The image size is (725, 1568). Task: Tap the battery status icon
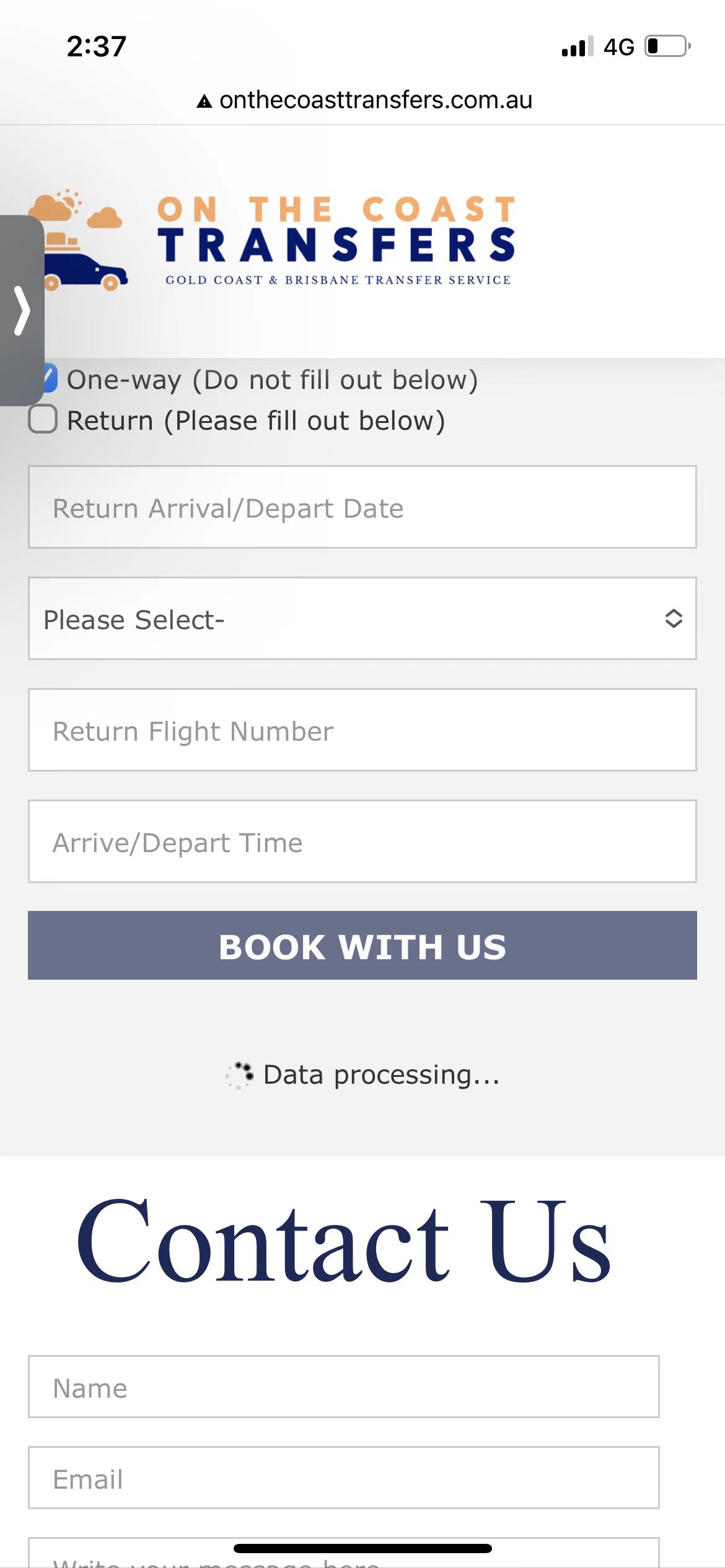pos(667,46)
